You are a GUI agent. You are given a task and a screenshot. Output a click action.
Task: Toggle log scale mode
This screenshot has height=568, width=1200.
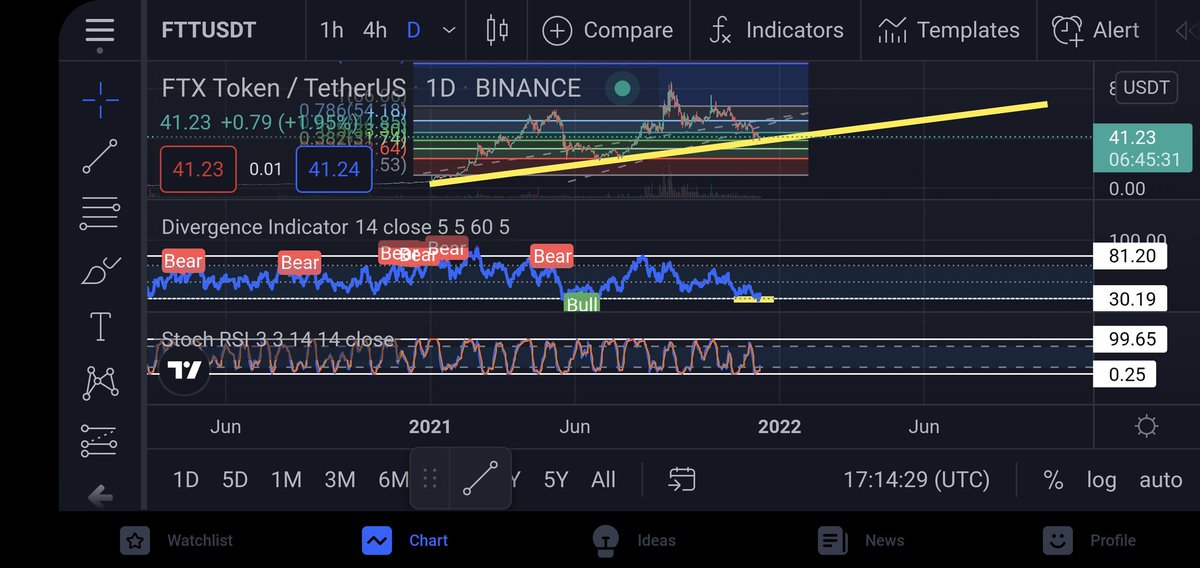[1101, 480]
